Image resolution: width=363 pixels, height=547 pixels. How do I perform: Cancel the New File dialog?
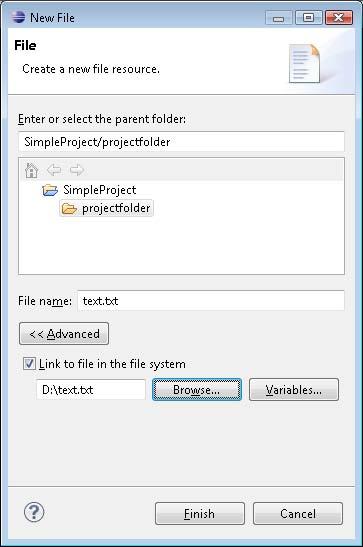tap(298, 514)
